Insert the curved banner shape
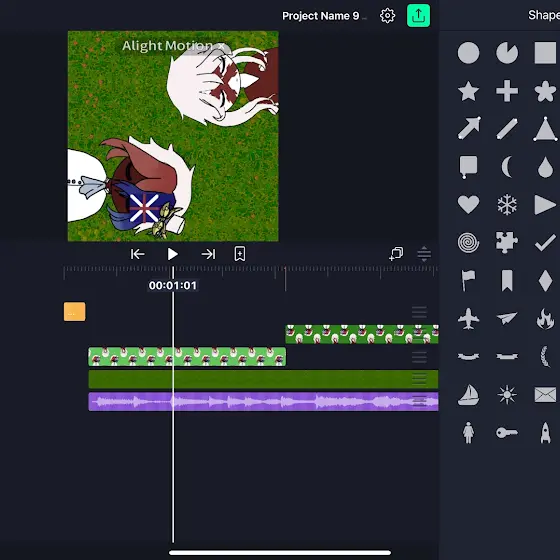Screen dimensions: 560x560 pos(468,356)
